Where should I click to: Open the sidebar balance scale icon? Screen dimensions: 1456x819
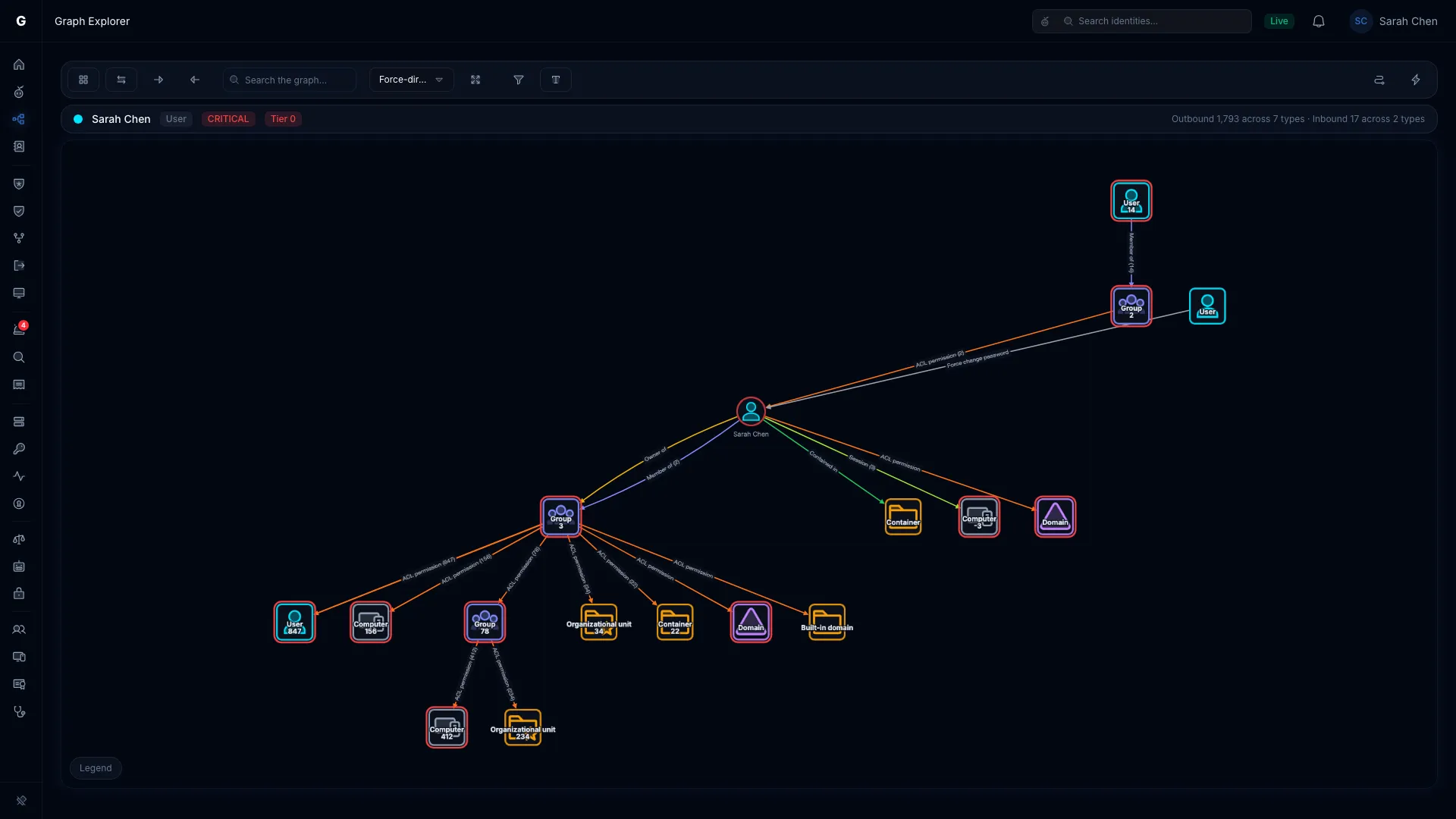click(x=19, y=539)
